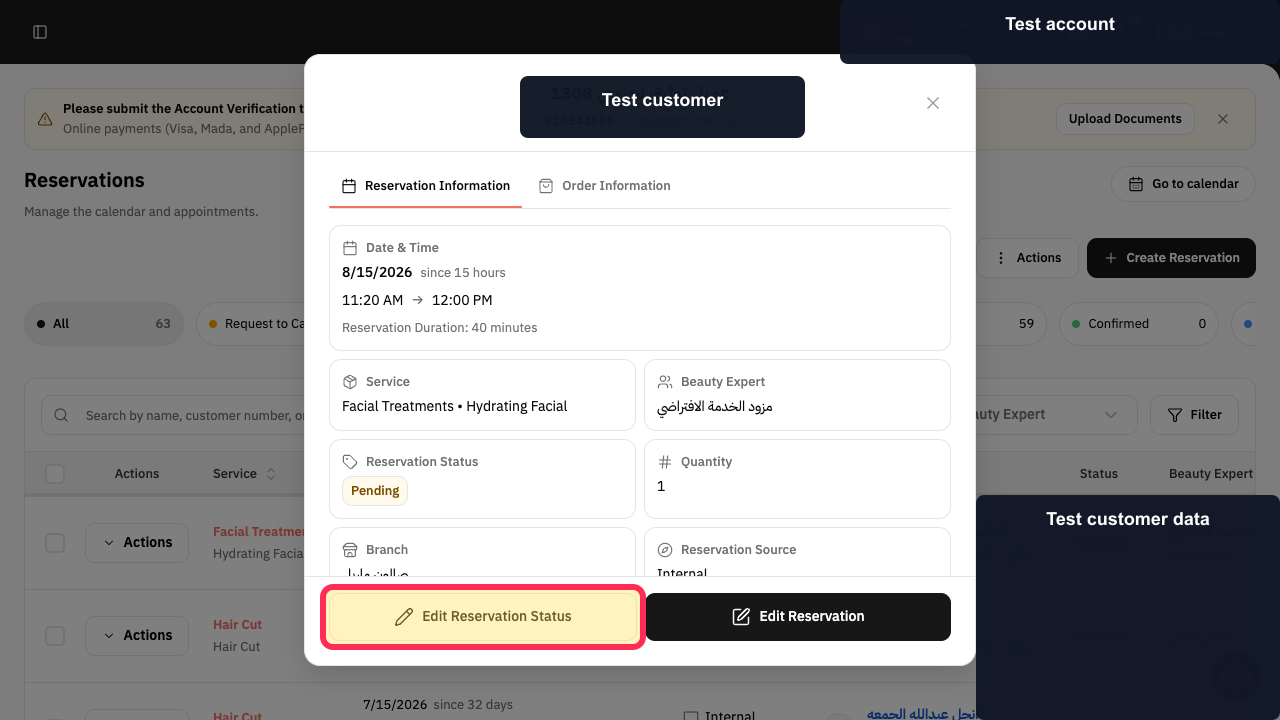1280x720 pixels.
Task: Click the plus icon on Create Reservation
Action: click(1111, 258)
